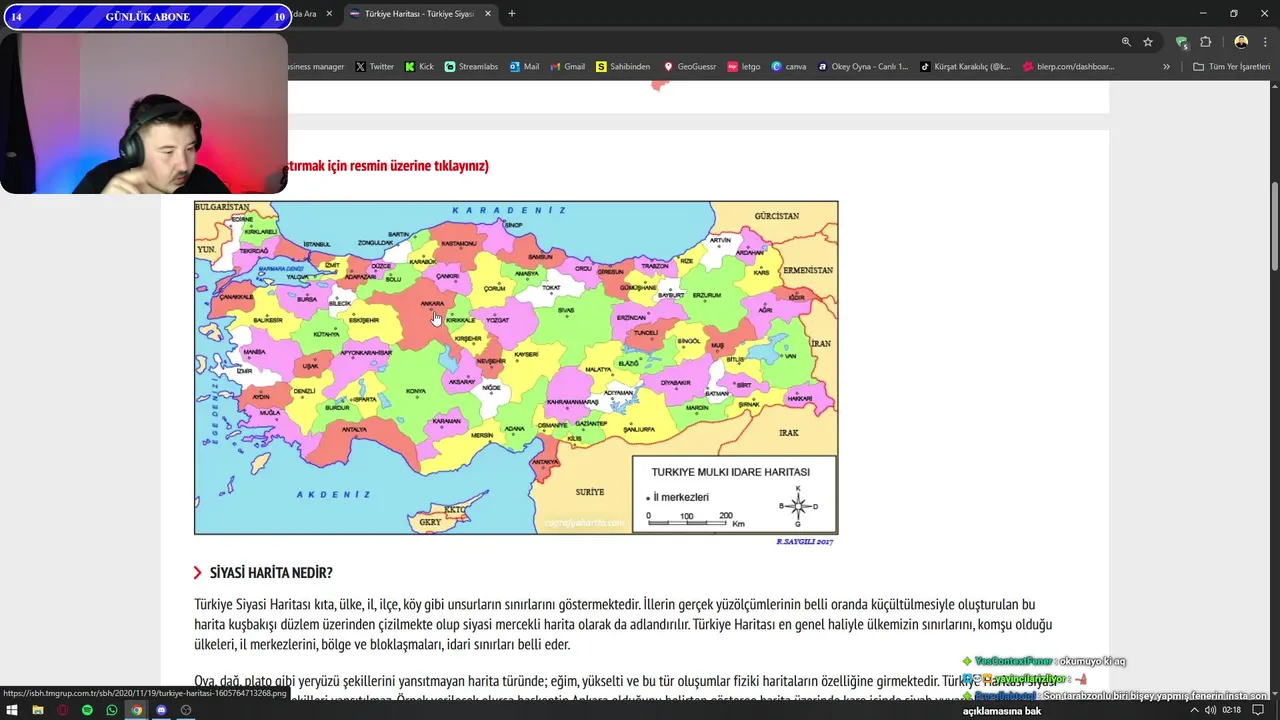Open the letgo bookmark

pos(744,67)
